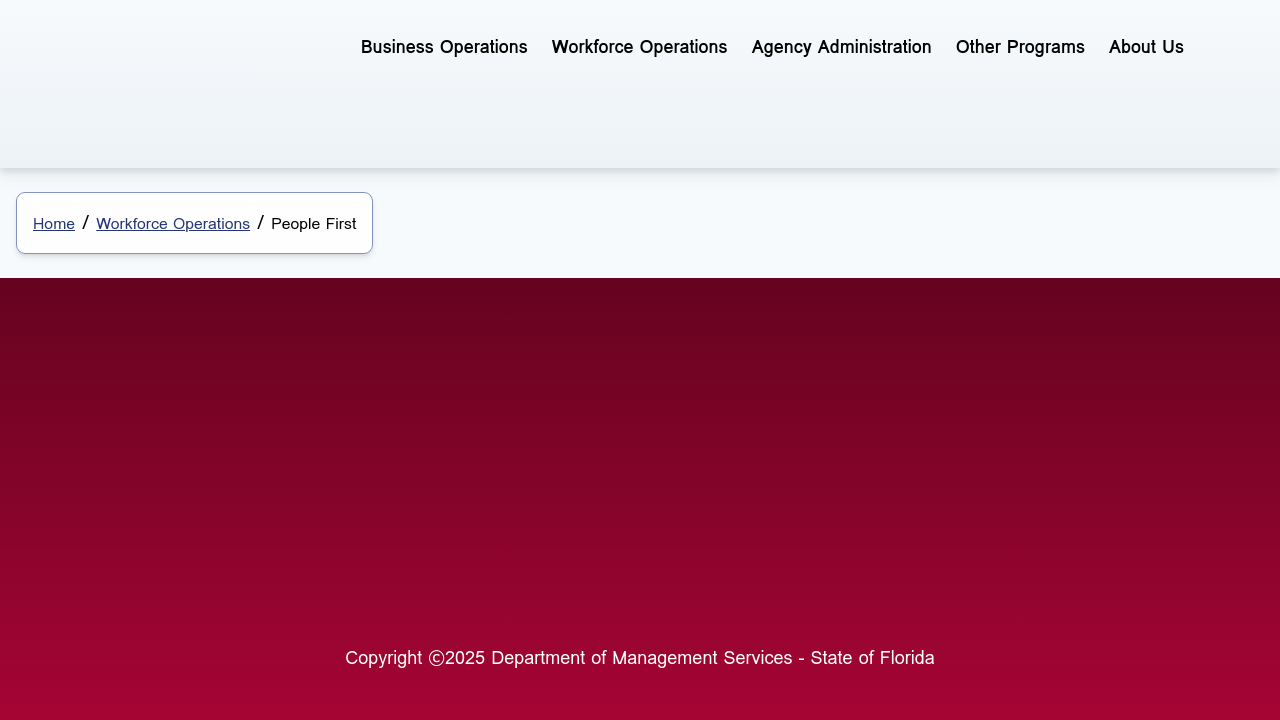The image size is (1280, 720).
Task: Open Workforce Operations in the top navigation
Action: pyautogui.click(x=639, y=47)
